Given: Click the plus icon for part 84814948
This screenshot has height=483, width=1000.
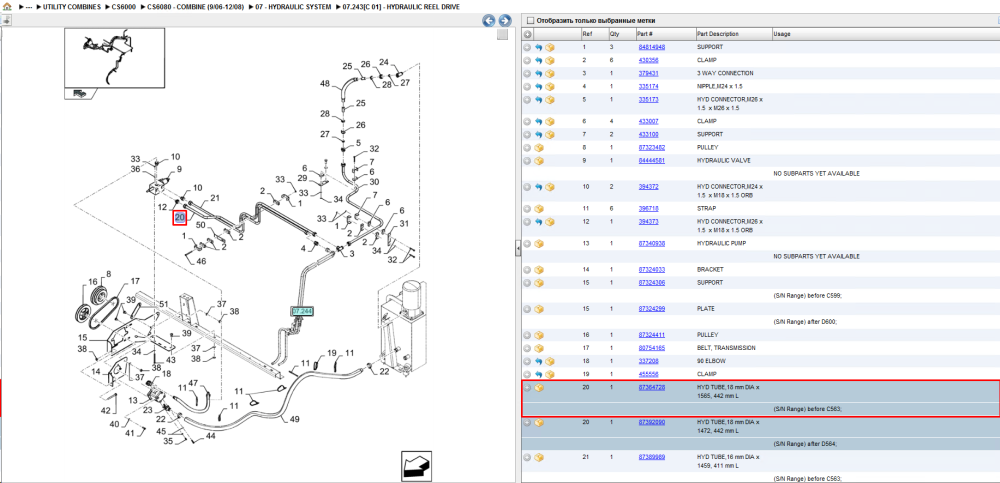Looking at the screenshot, I should pyautogui.click(x=527, y=47).
